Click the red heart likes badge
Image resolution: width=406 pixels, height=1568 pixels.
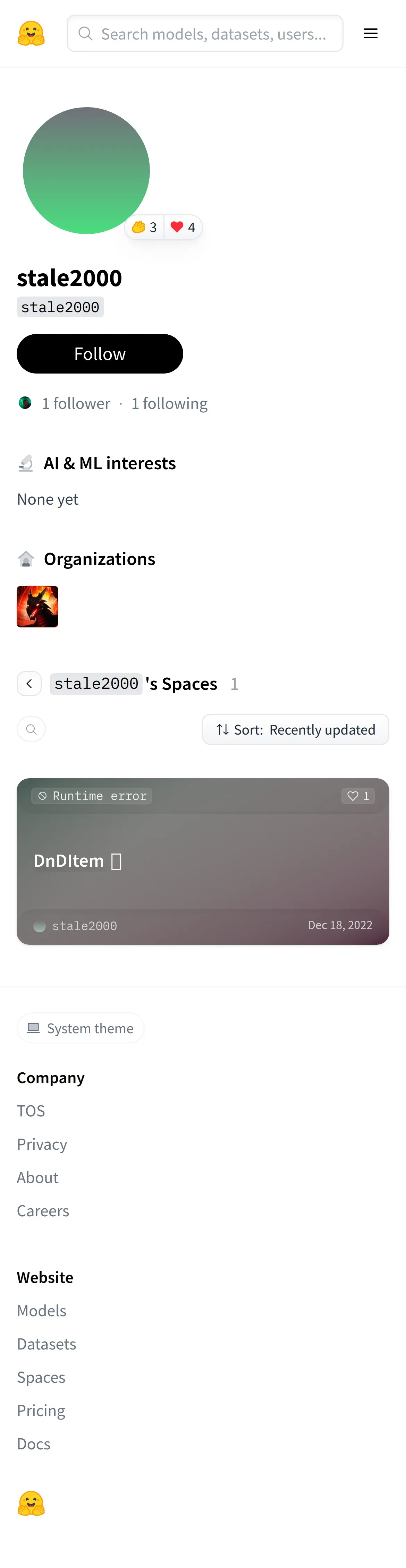tap(183, 227)
